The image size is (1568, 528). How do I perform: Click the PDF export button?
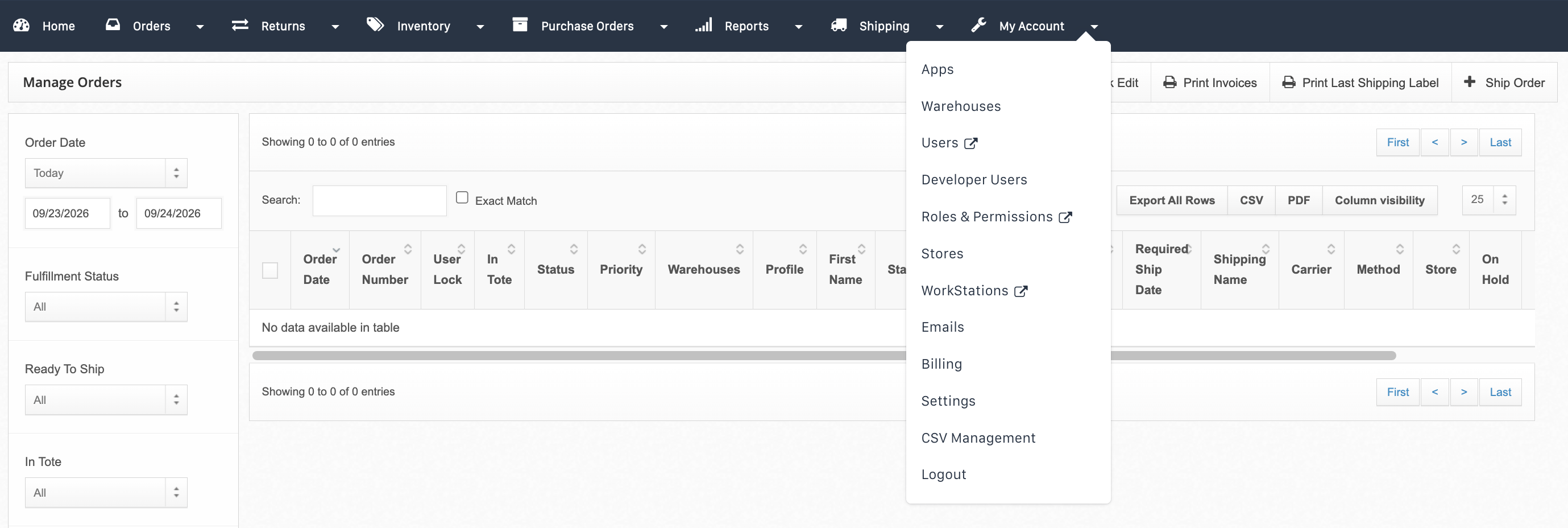click(1299, 200)
